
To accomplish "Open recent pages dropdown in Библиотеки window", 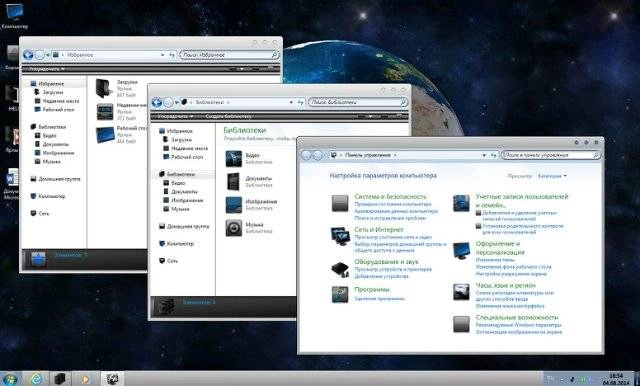I will coord(177,102).
